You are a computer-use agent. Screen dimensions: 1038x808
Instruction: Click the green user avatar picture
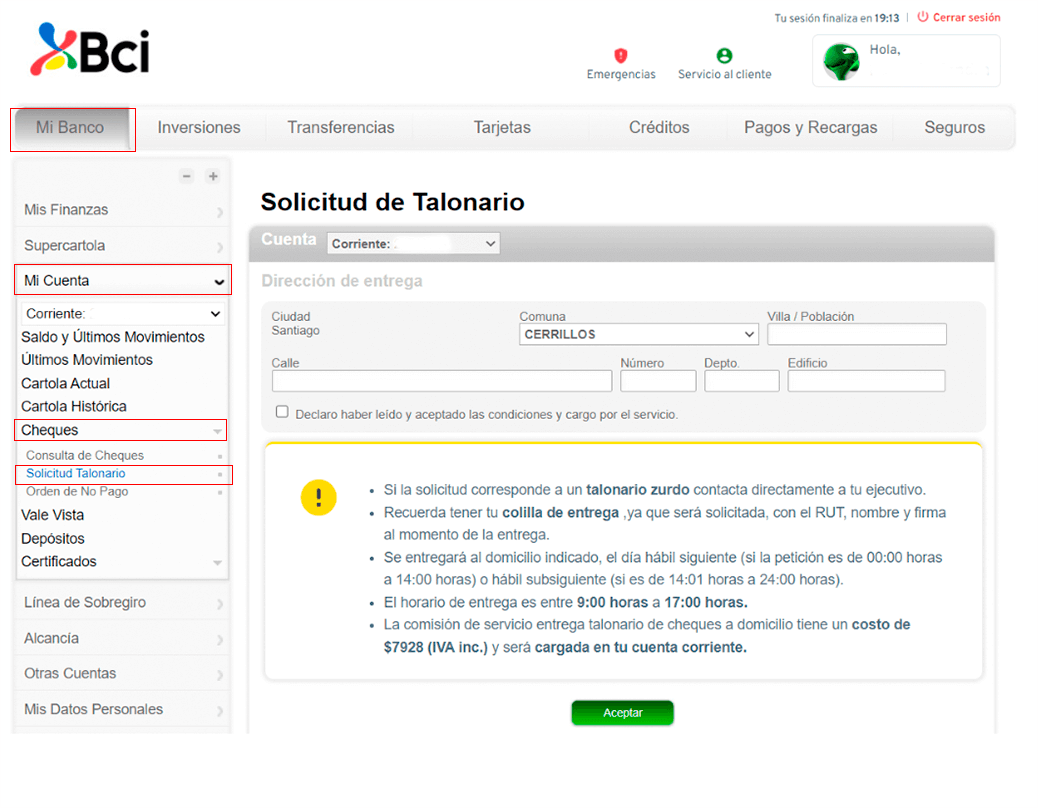click(x=841, y=62)
